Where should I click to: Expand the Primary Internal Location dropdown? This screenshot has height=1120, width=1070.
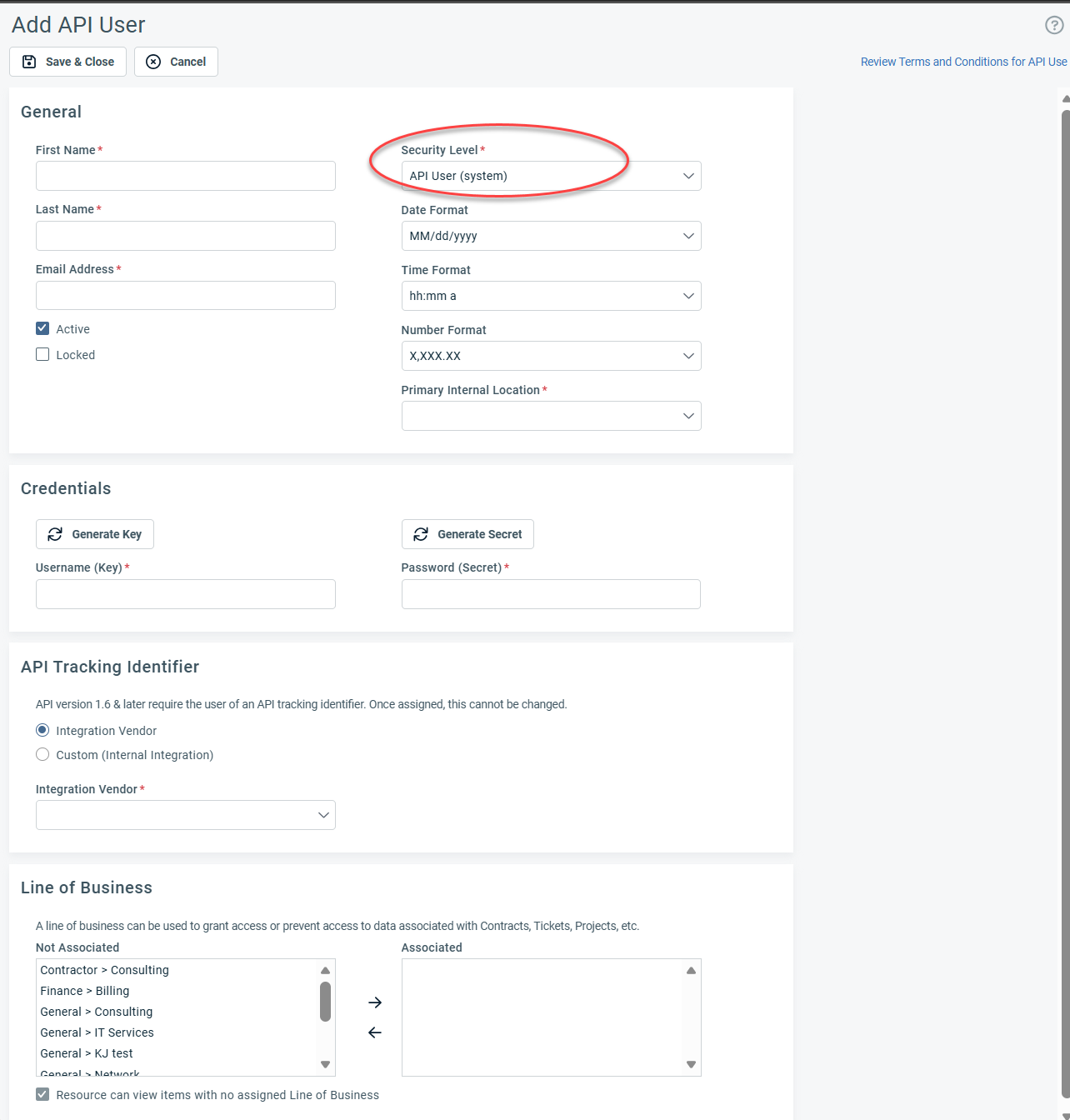(551, 416)
